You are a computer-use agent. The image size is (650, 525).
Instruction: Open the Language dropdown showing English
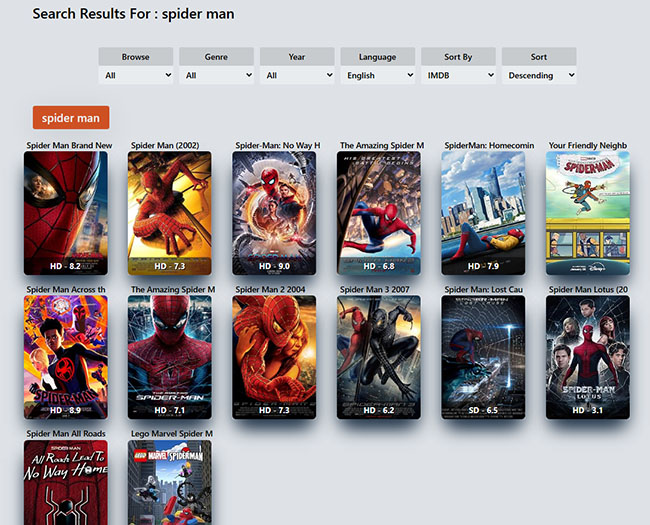coord(378,75)
